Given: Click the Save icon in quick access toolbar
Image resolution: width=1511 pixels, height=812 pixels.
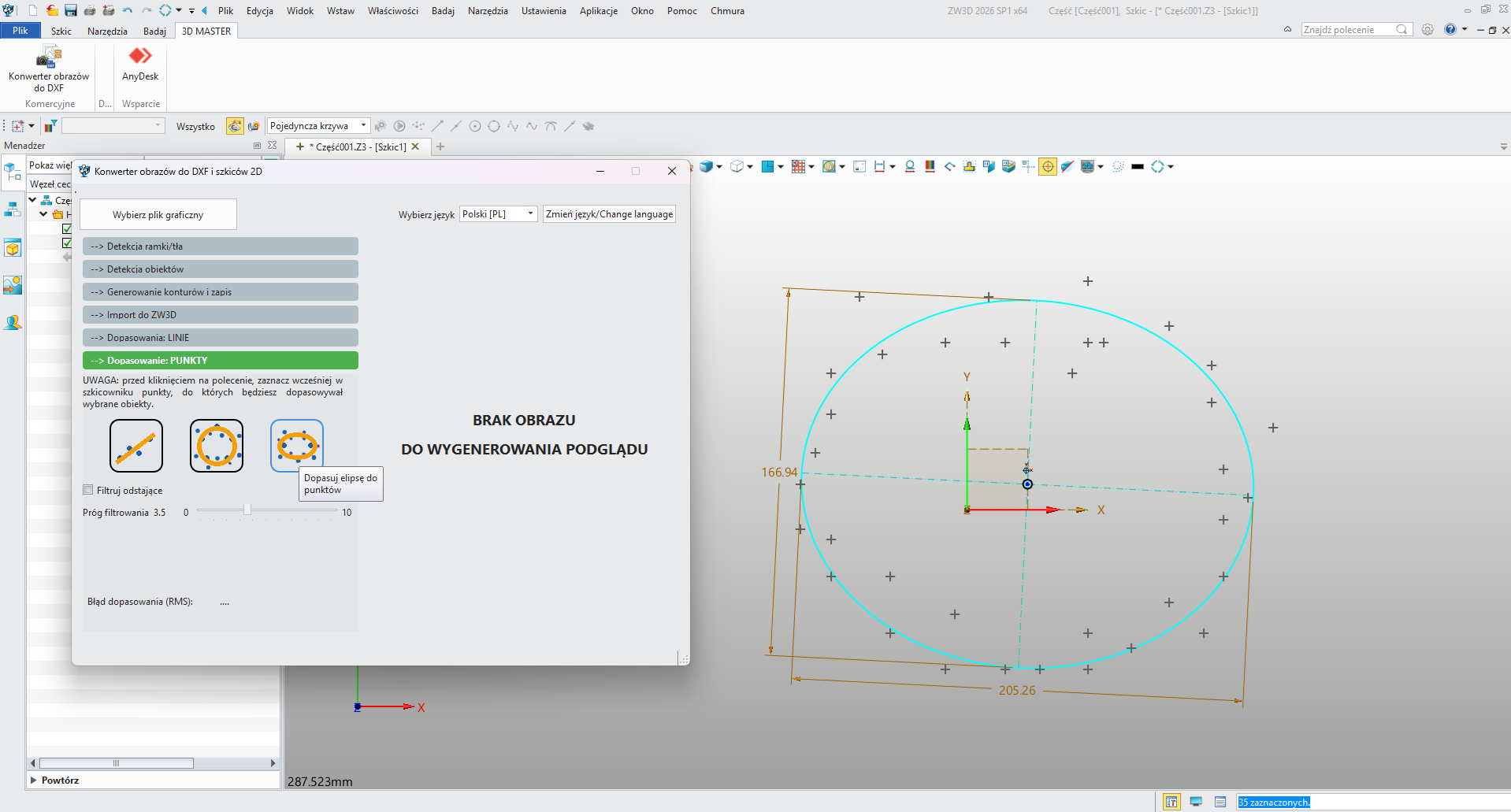Looking at the screenshot, I should point(71,10).
